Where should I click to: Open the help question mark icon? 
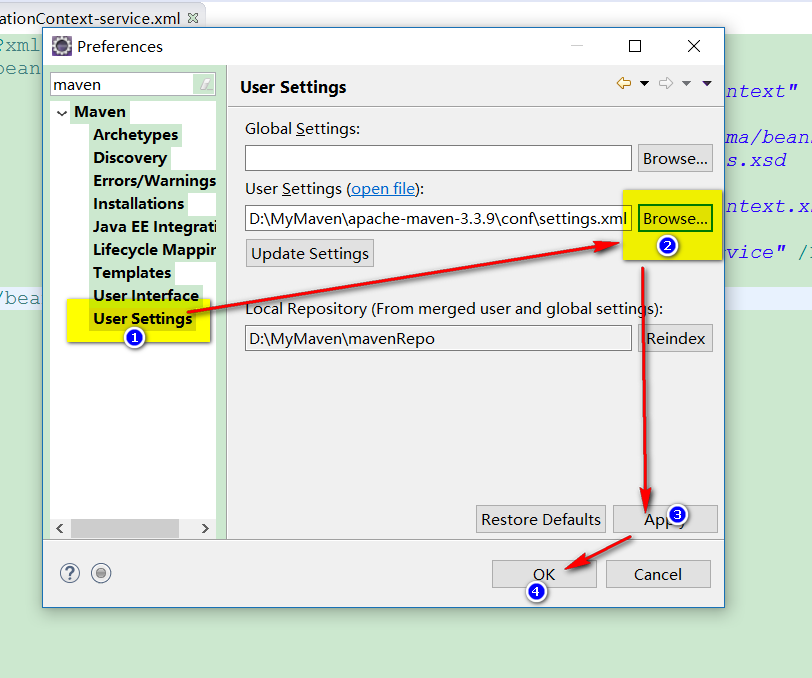click(69, 573)
